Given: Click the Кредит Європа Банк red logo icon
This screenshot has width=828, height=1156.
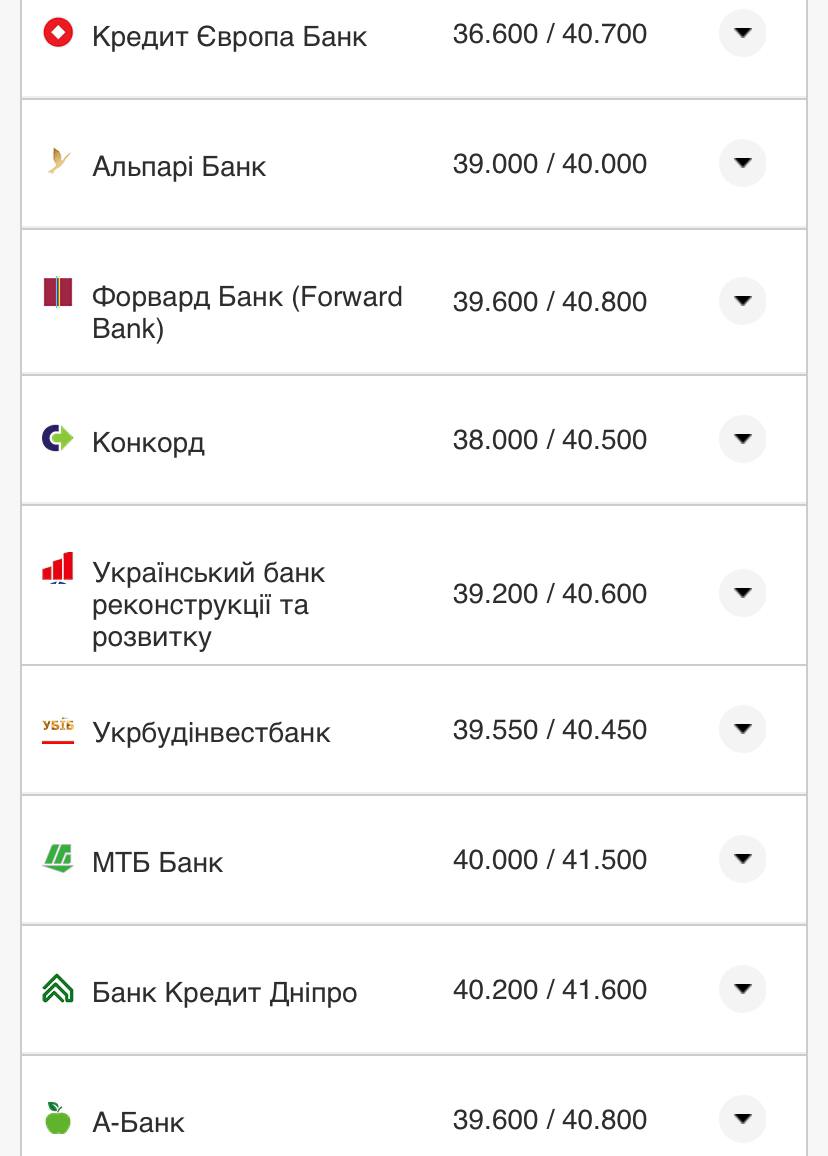Looking at the screenshot, I should tap(58, 33).
